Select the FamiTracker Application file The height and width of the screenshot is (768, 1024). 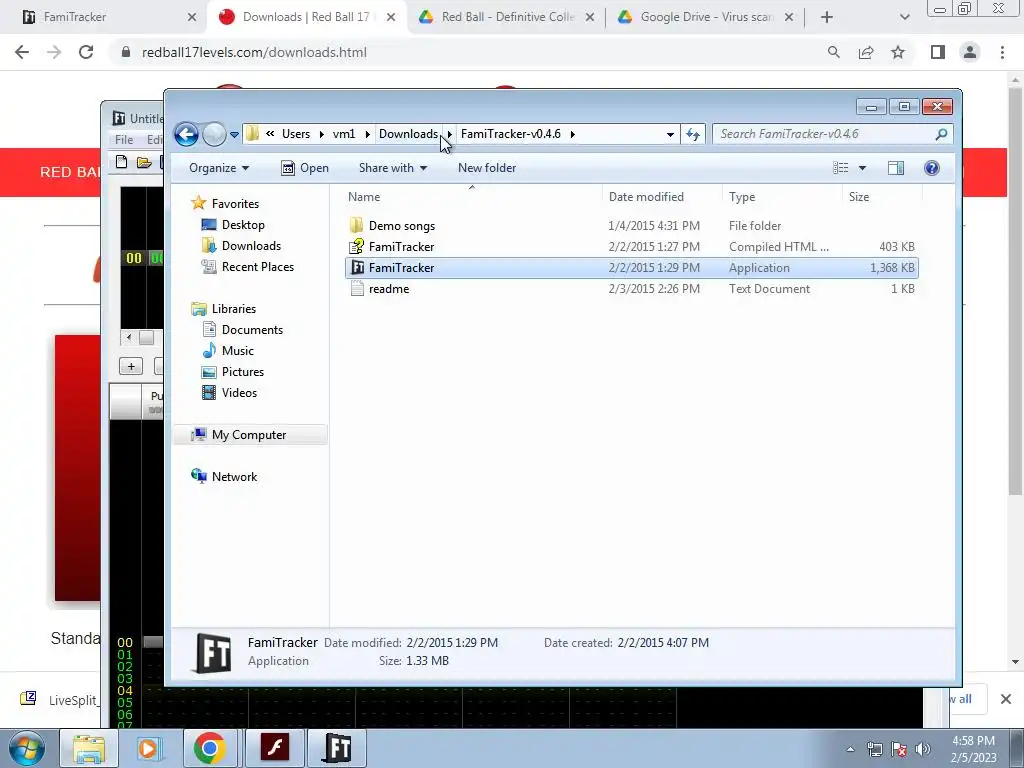coord(631,268)
